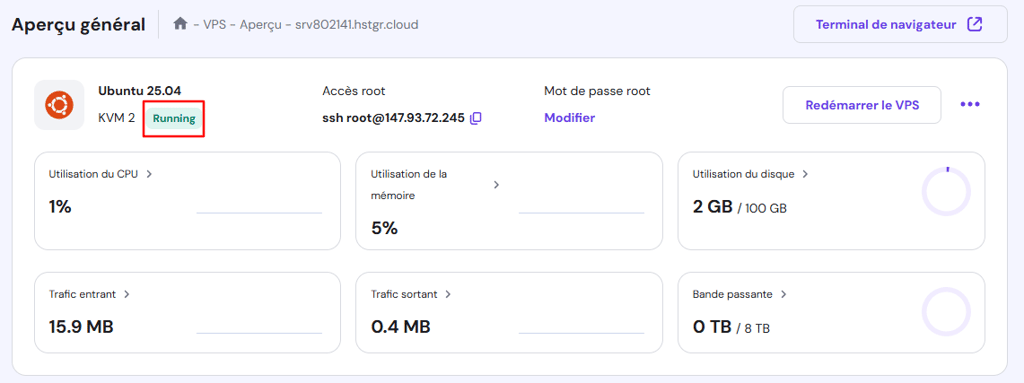The height and width of the screenshot is (383, 1024).
Task: Expand Trafic entrant details
Action: [x=127, y=294]
